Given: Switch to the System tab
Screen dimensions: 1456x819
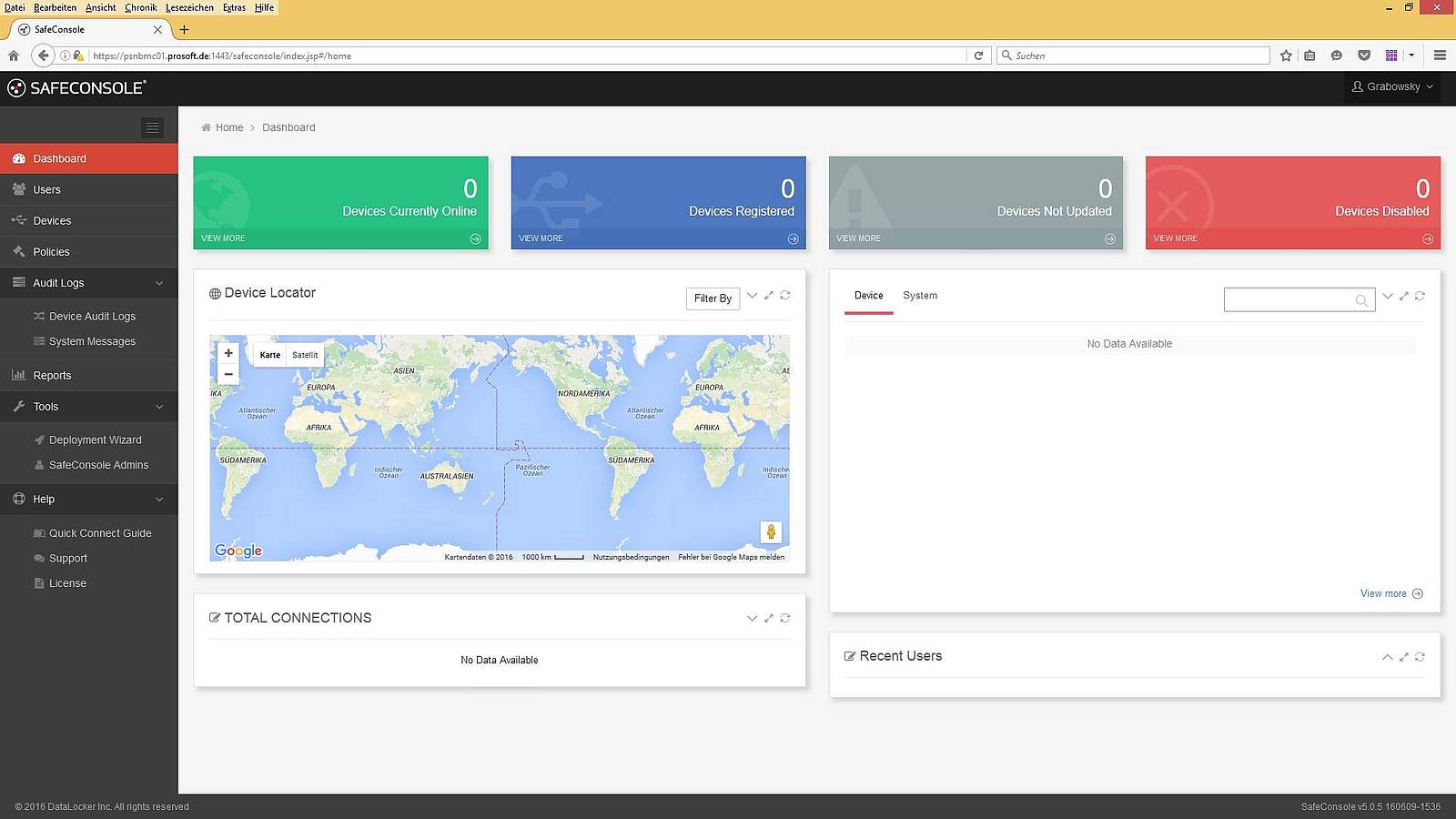Looking at the screenshot, I should (x=919, y=296).
